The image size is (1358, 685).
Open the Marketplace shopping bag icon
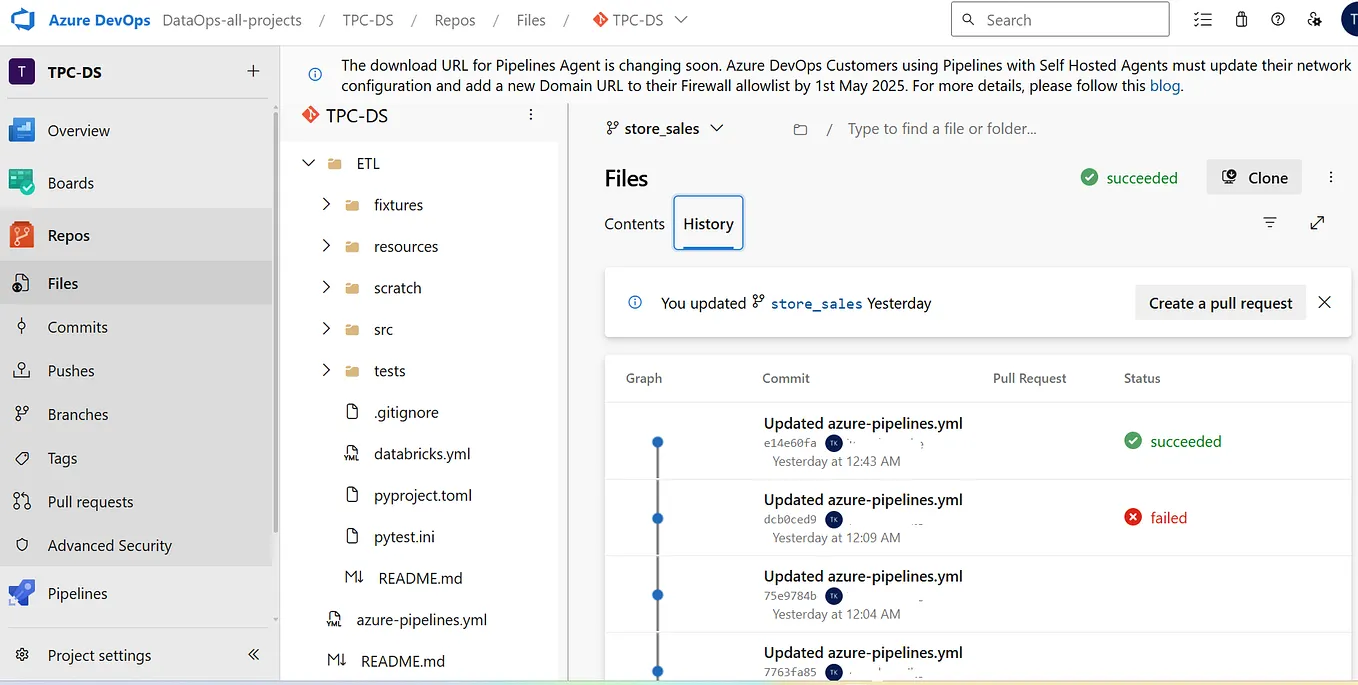[1241, 19]
